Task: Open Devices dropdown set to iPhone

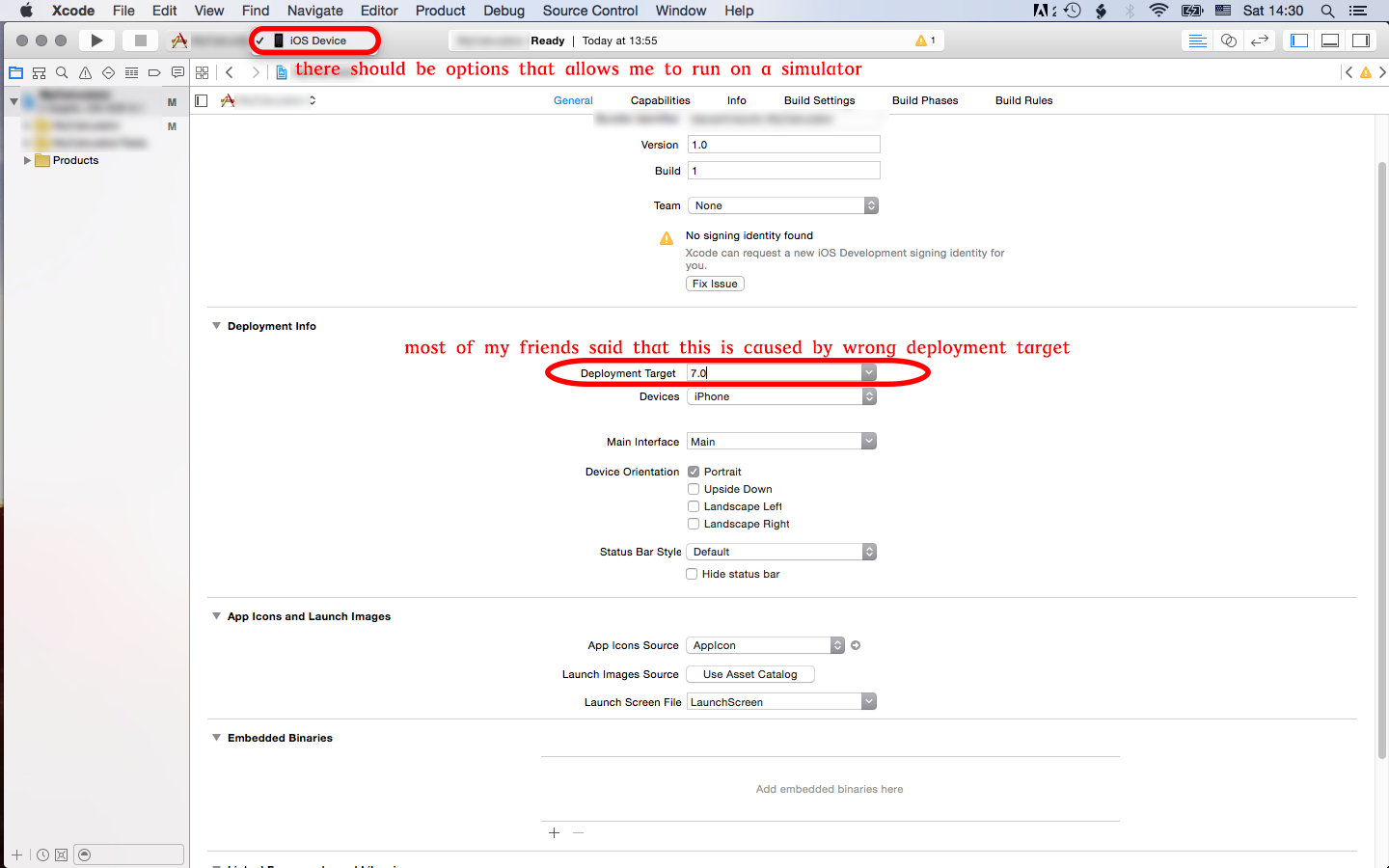Action: [782, 396]
